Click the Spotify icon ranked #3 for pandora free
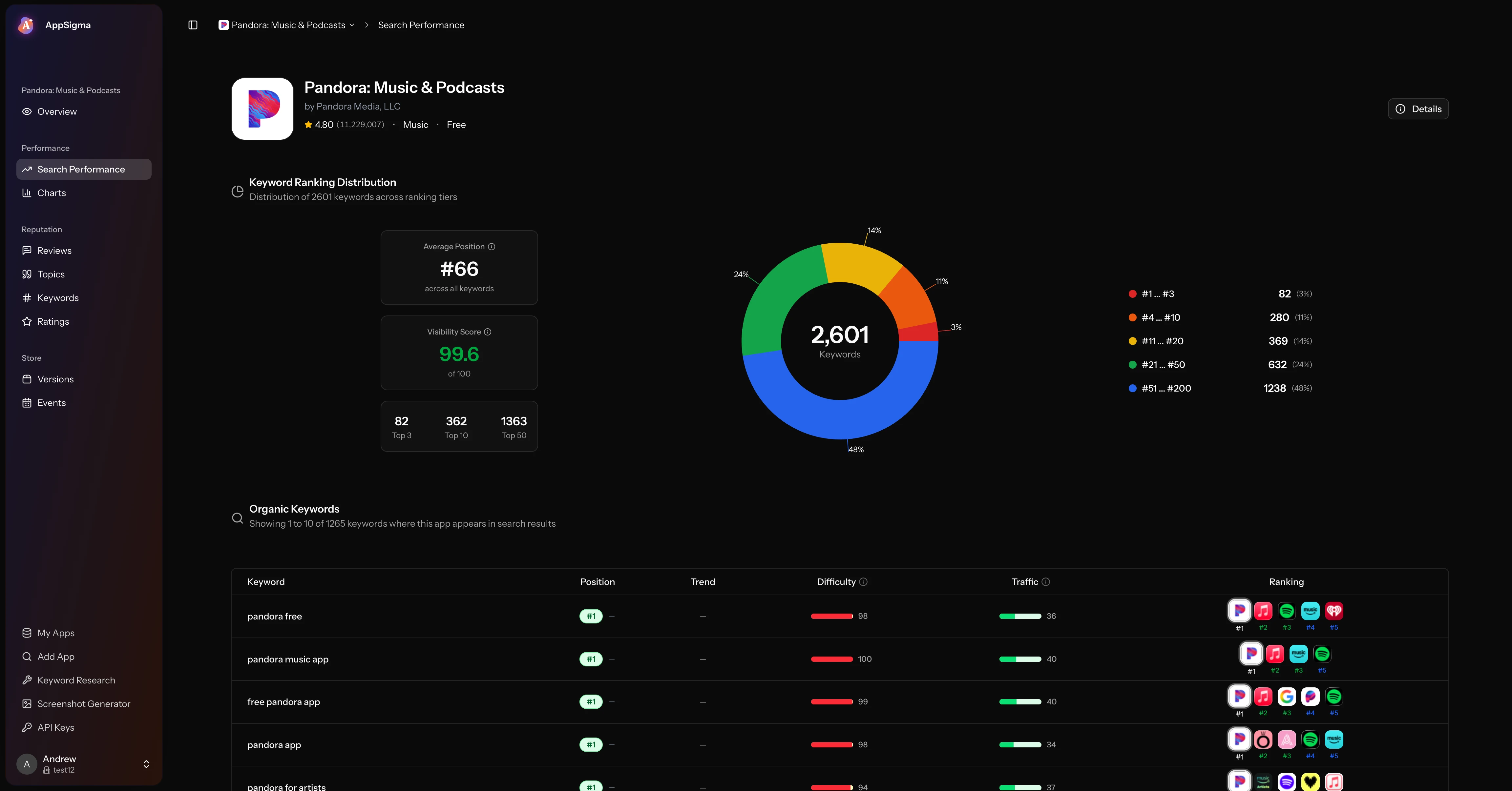 coord(1287,610)
